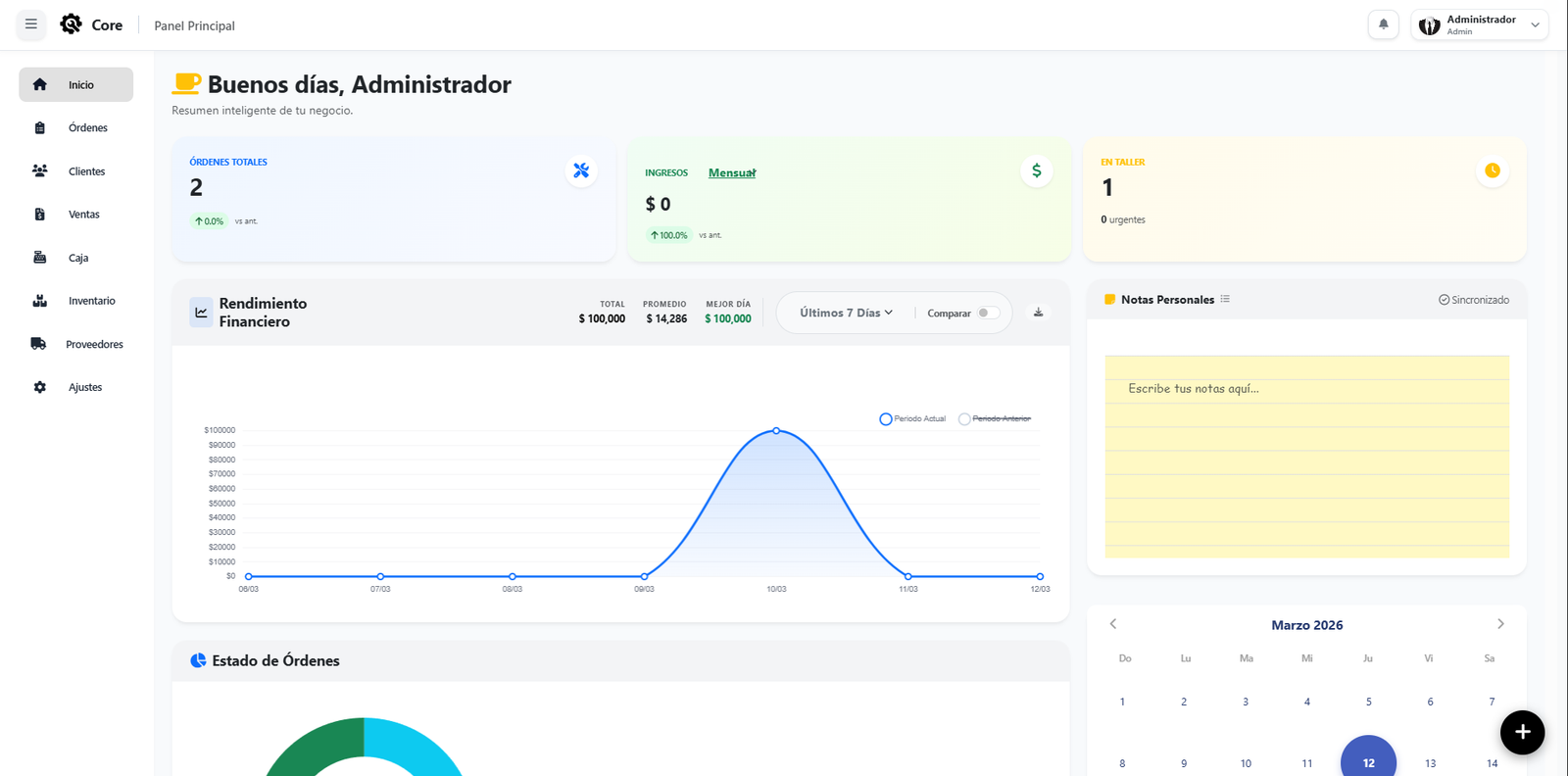Toggle Periodo Actual legend series
Viewport: 1568px width, 776px height.
point(912,419)
